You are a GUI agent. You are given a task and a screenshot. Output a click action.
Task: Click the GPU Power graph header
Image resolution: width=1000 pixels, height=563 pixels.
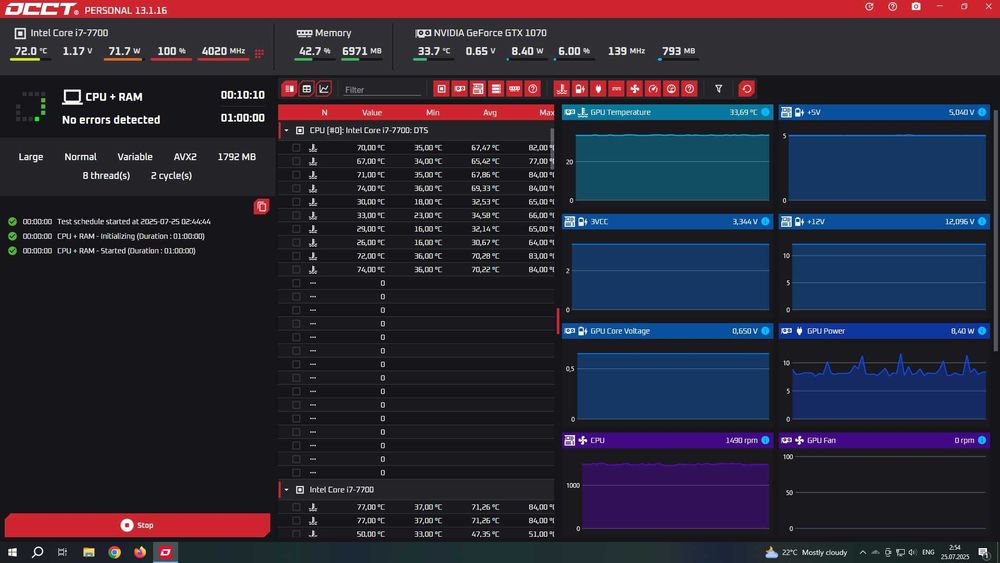point(884,331)
